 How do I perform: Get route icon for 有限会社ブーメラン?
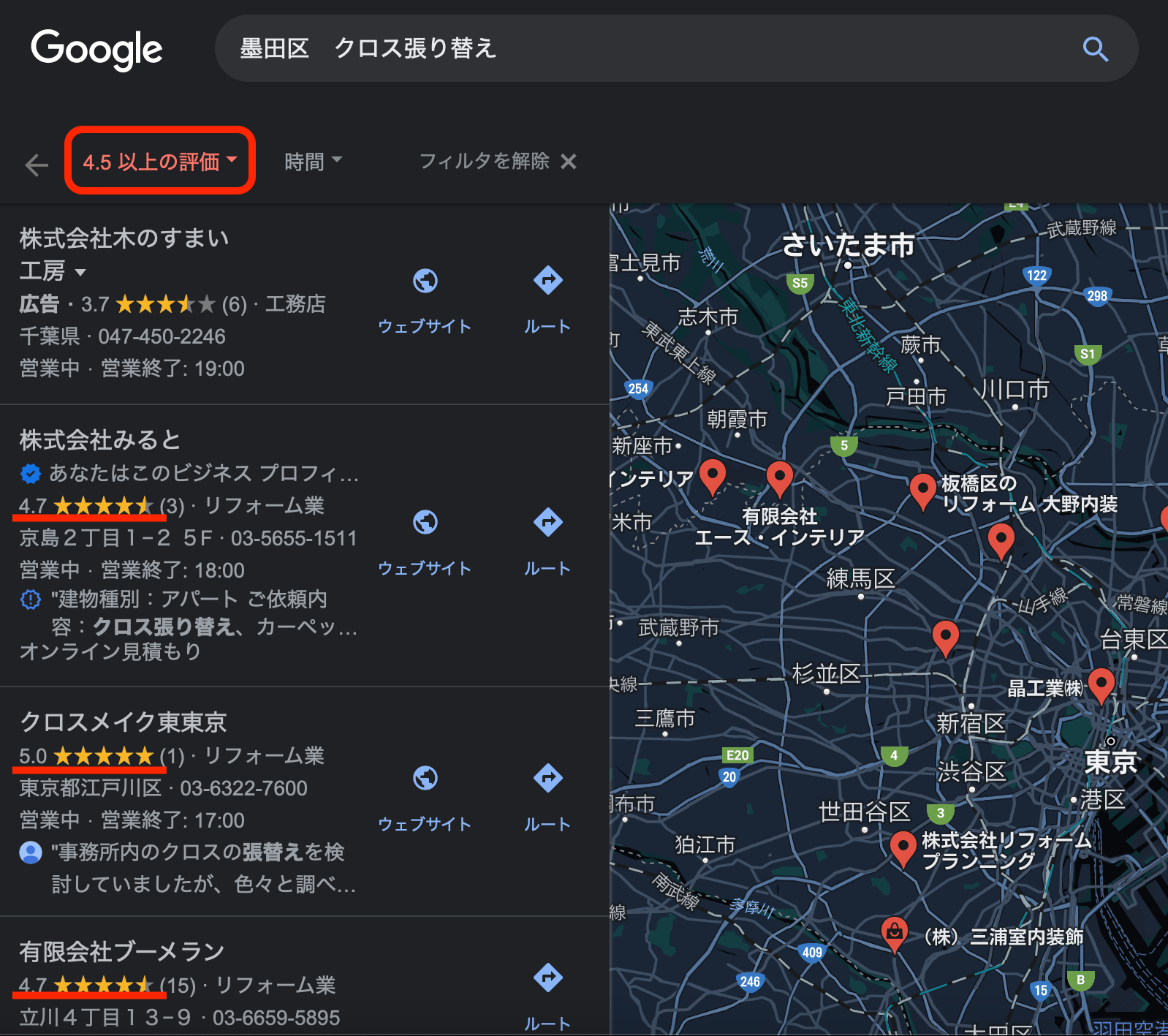pyautogui.click(x=547, y=978)
